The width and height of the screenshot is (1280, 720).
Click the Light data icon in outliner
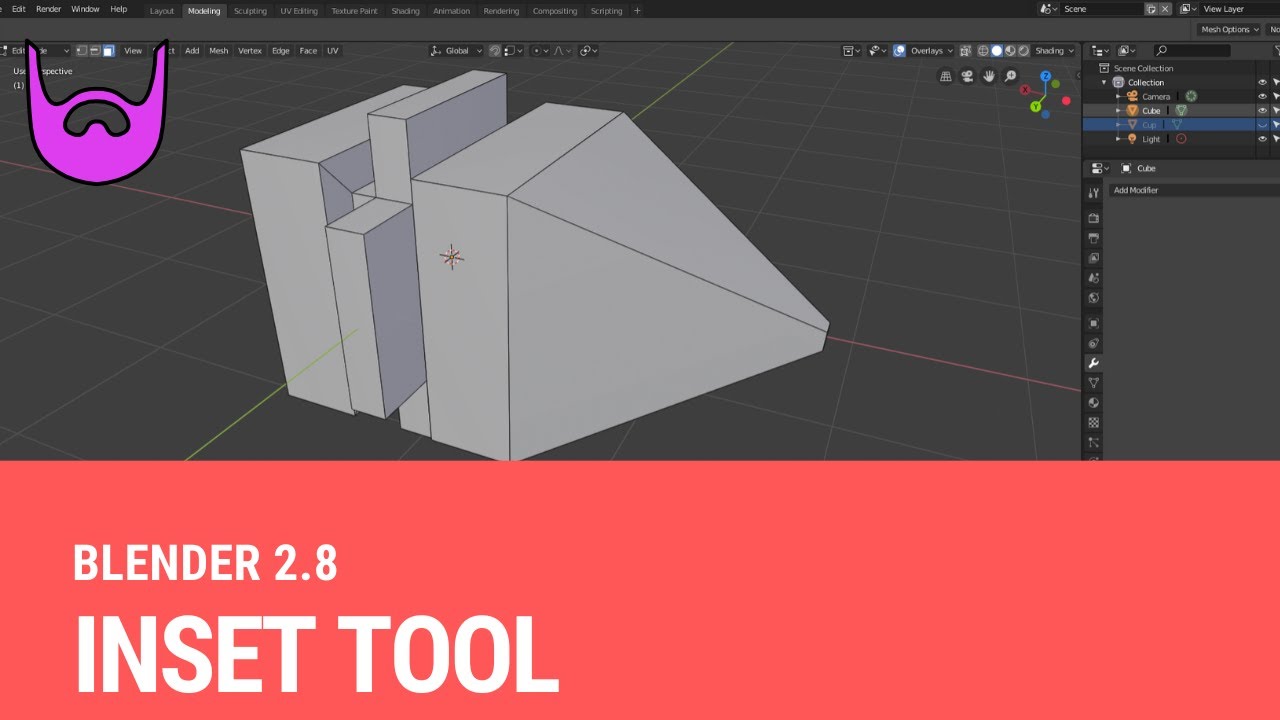[x=1181, y=139]
